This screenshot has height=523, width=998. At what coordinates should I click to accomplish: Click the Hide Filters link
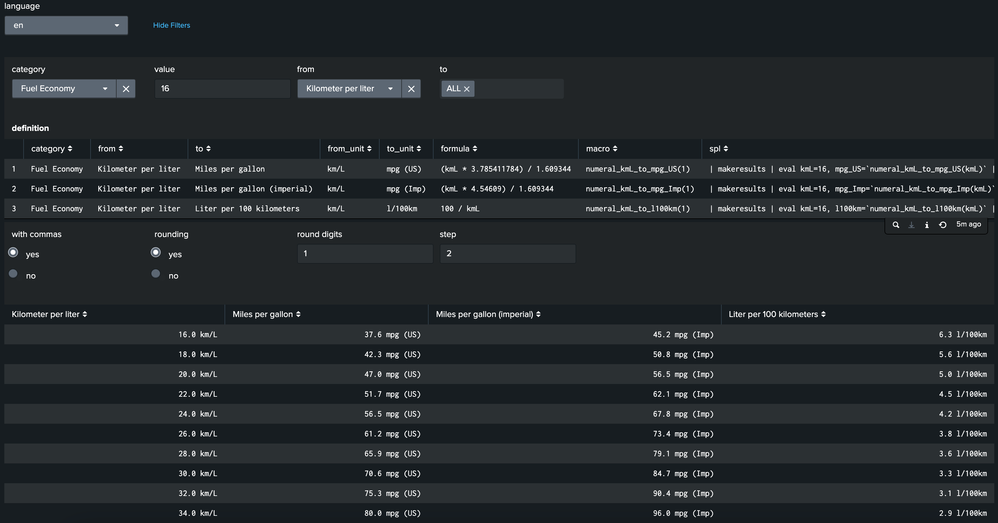(171, 25)
